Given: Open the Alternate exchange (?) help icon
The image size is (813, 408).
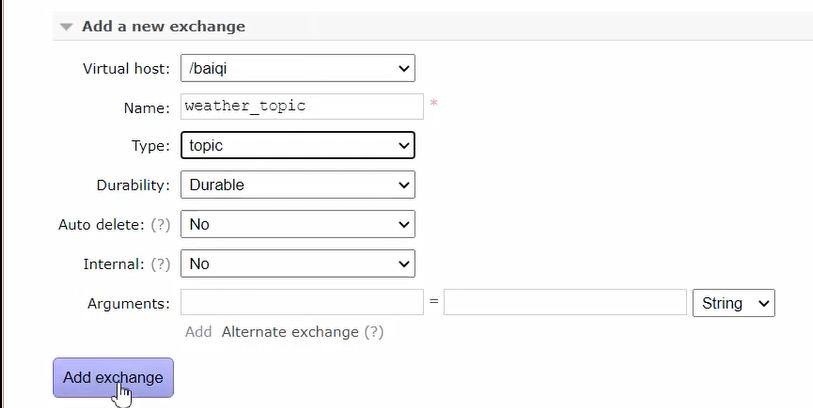Looking at the screenshot, I should click(373, 331).
